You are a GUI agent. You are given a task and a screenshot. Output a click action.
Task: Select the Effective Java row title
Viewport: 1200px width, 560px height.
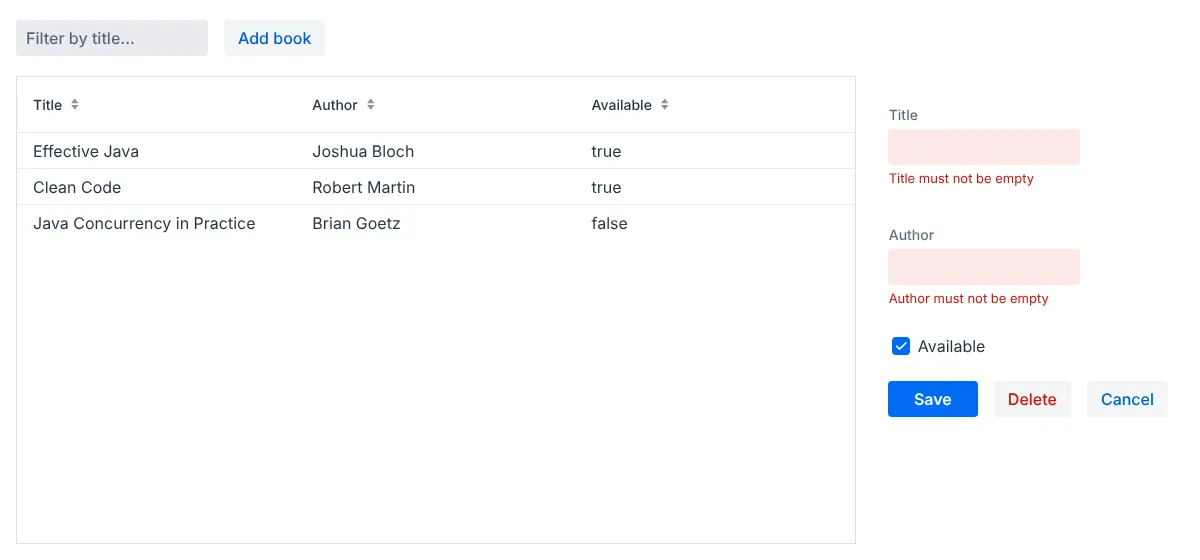[86, 151]
